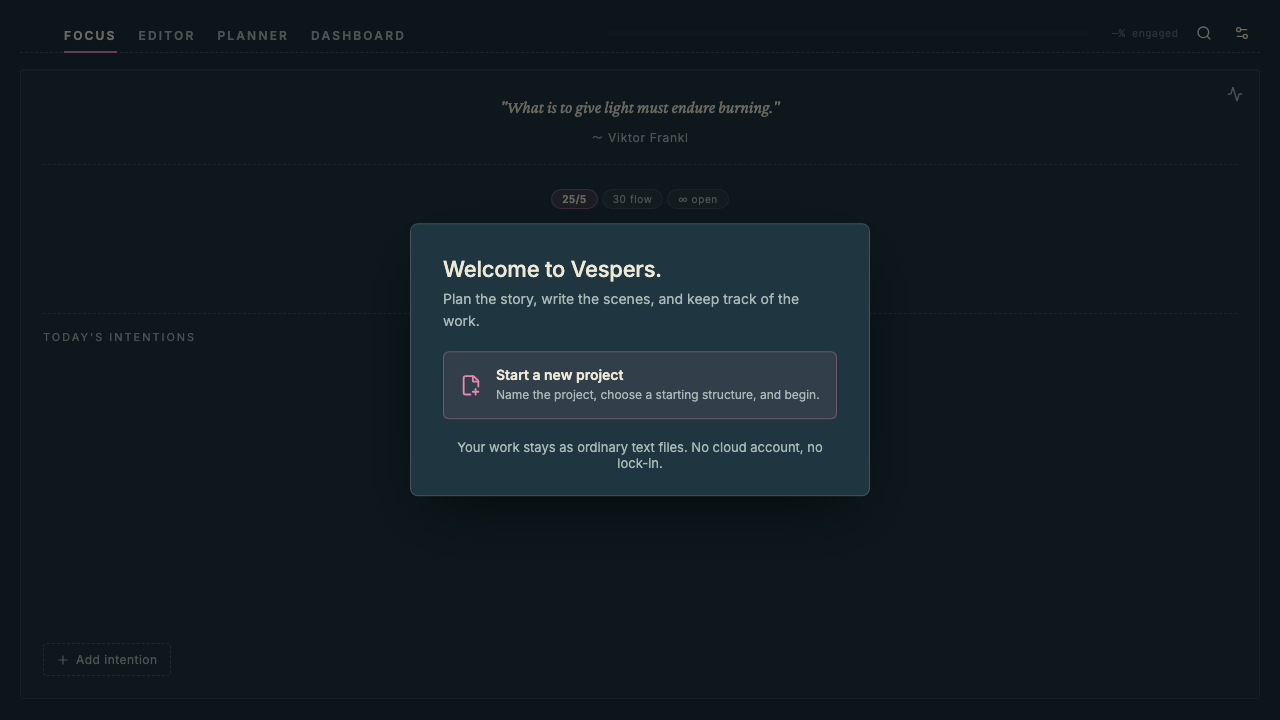Screen dimensions: 1280x720
Task: Open the Planner tab
Action: 252,35
